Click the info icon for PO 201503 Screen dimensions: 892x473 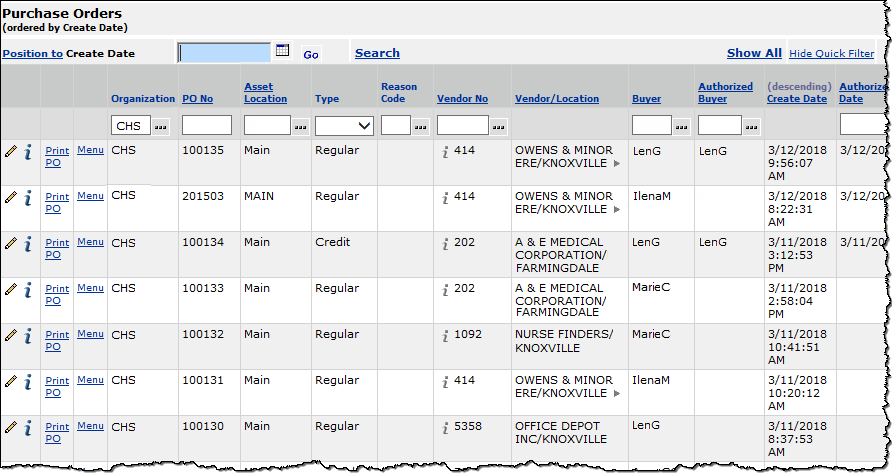point(28,198)
